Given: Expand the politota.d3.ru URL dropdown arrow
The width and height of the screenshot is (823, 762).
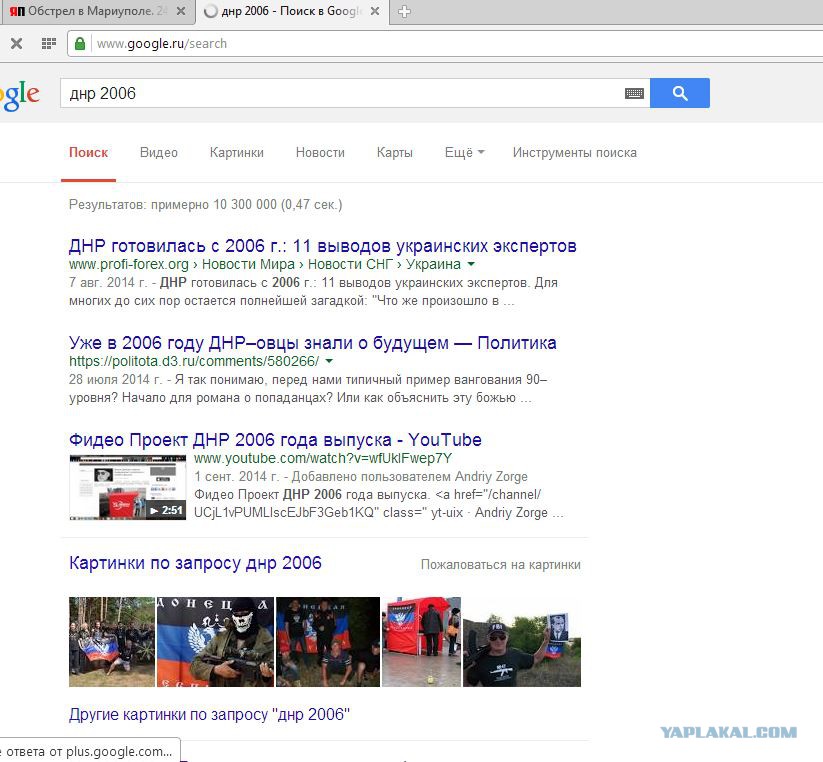Looking at the screenshot, I should coord(329,361).
